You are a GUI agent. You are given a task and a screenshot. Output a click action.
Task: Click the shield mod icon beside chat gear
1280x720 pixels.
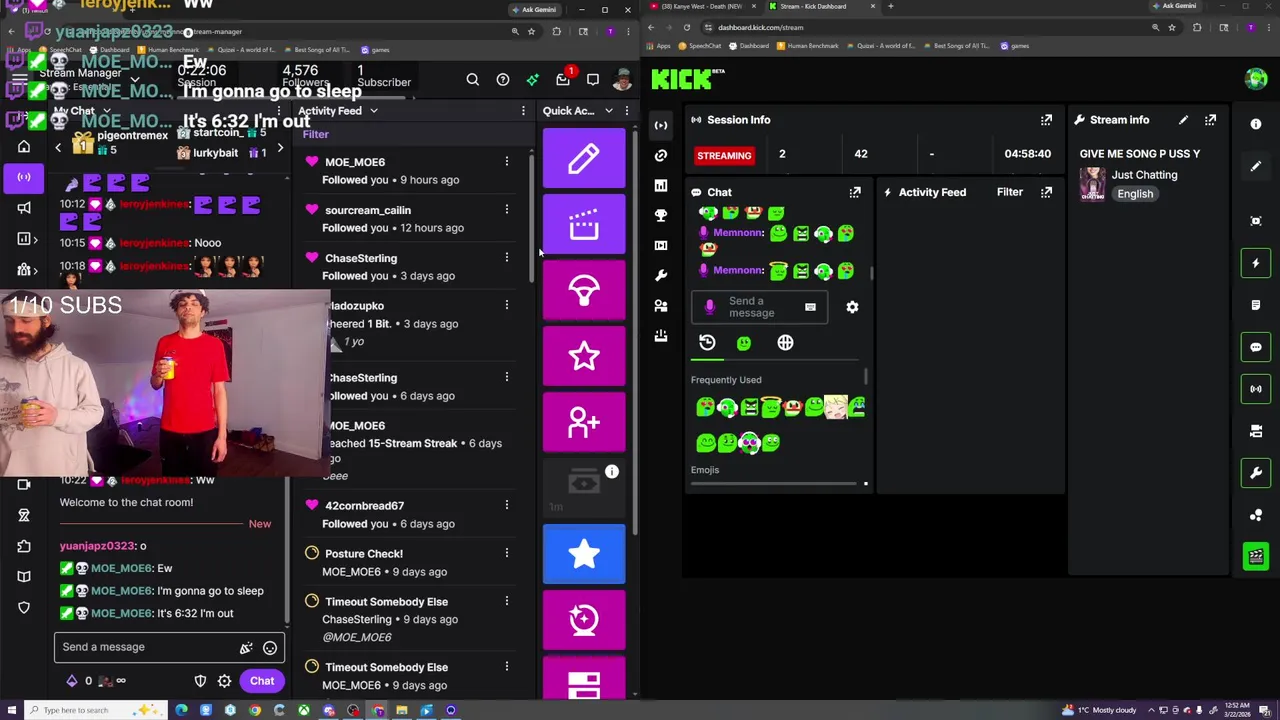point(200,681)
